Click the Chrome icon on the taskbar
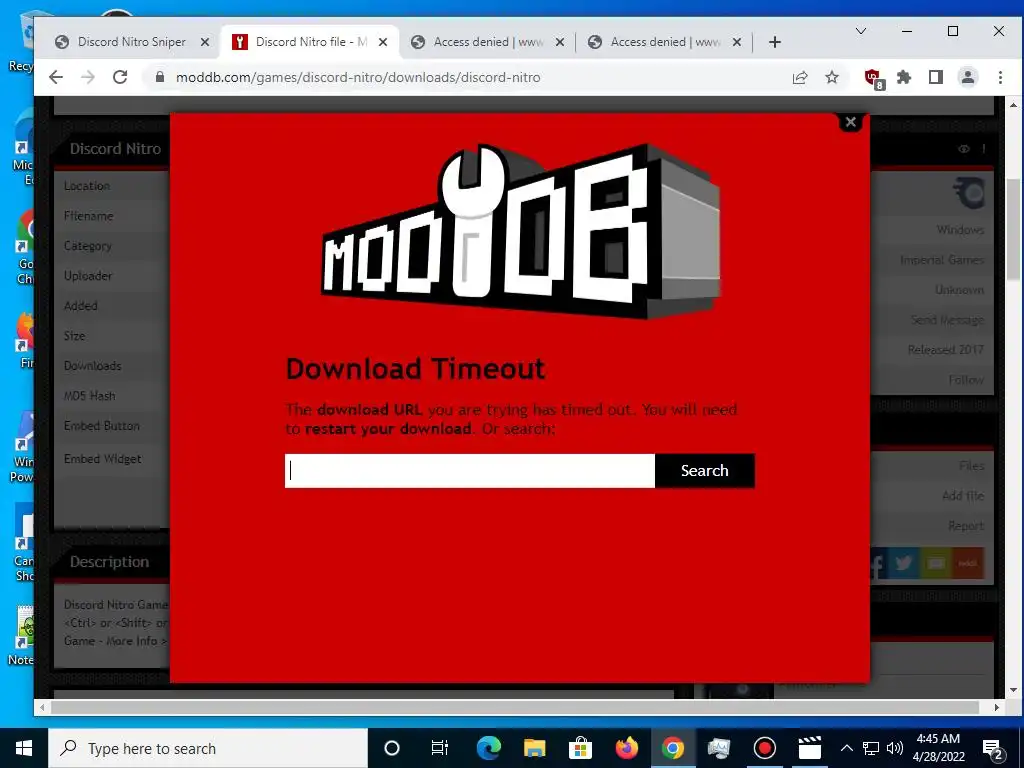 pyautogui.click(x=673, y=748)
